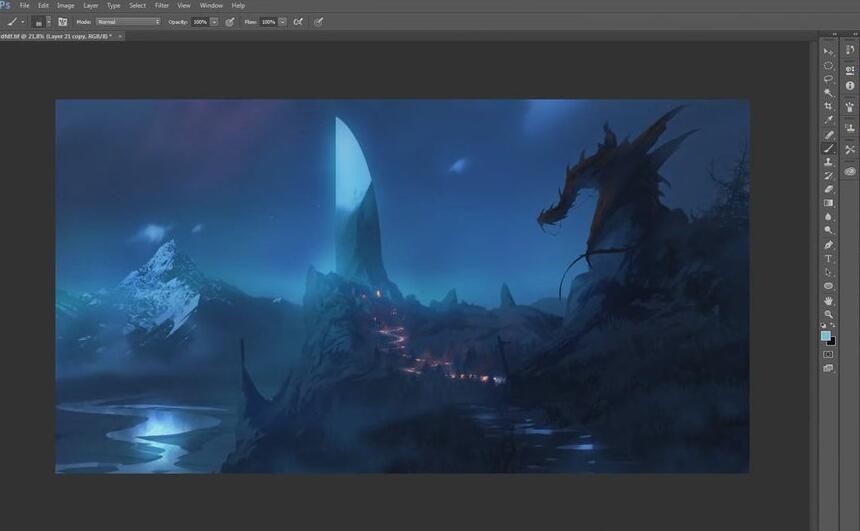Open the Properties panel icon
Screen dimensions: 860x531
850,70
